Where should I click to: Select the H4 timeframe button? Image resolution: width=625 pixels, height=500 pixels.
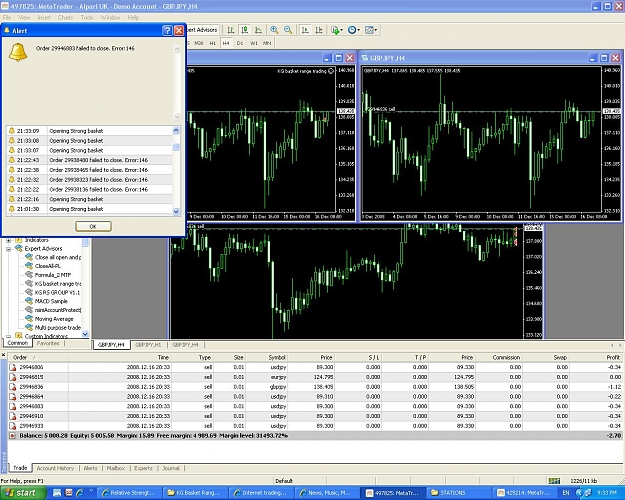(226, 43)
